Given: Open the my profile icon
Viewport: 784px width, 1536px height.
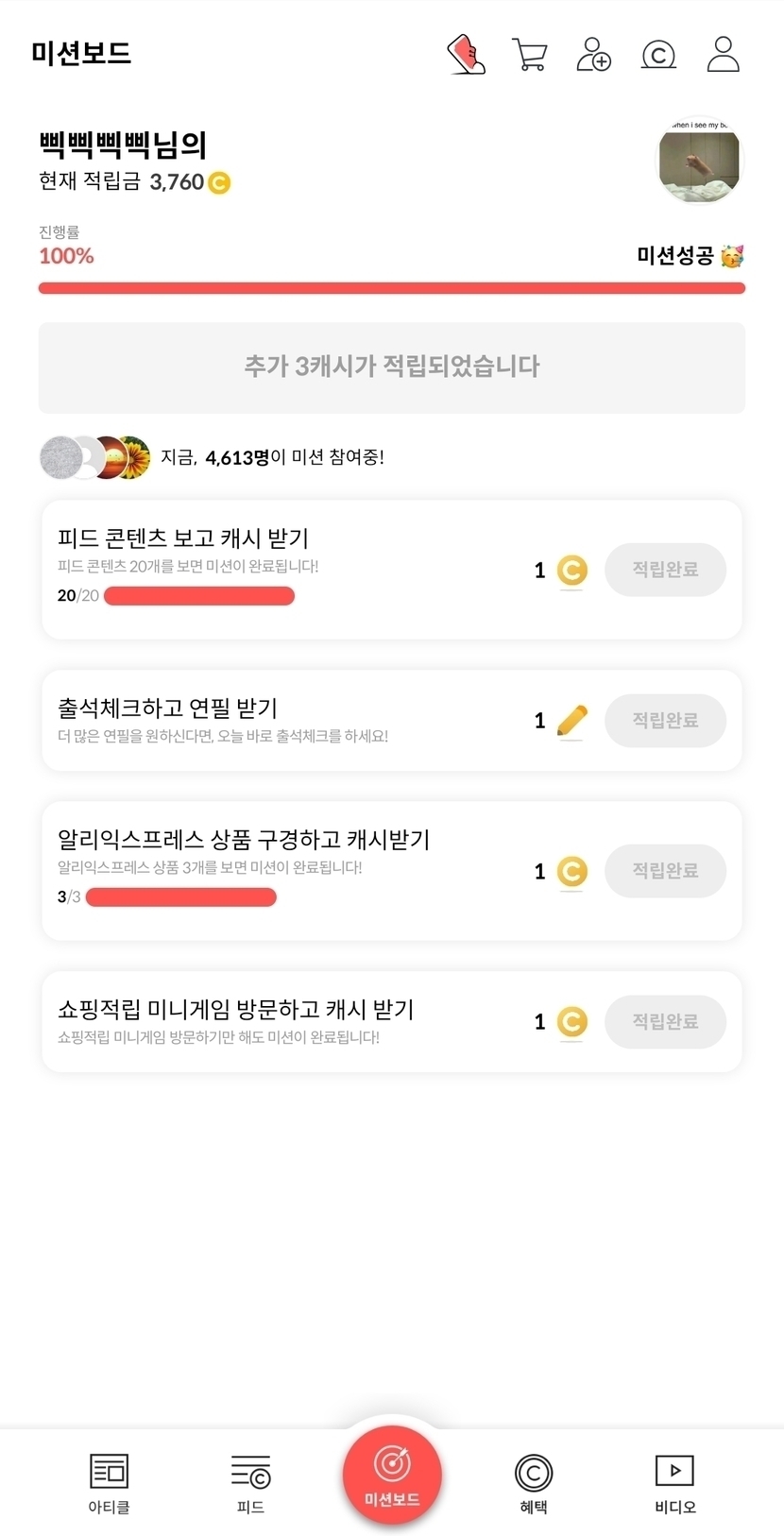Looking at the screenshot, I should [x=723, y=55].
